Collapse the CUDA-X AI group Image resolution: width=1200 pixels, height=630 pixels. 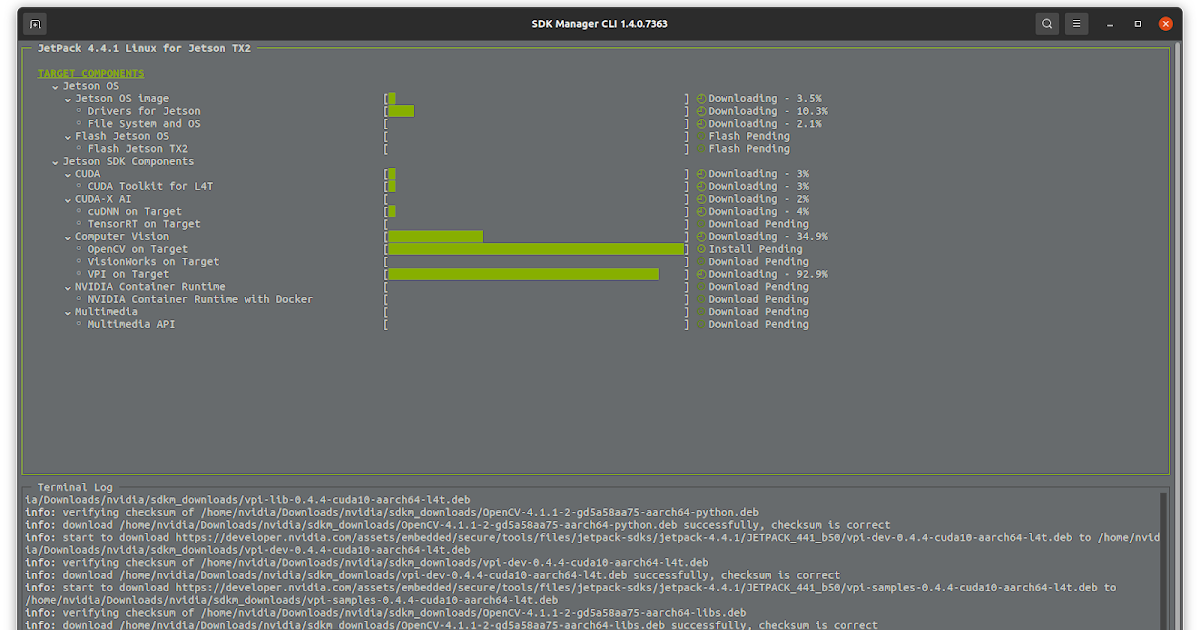coord(68,198)
